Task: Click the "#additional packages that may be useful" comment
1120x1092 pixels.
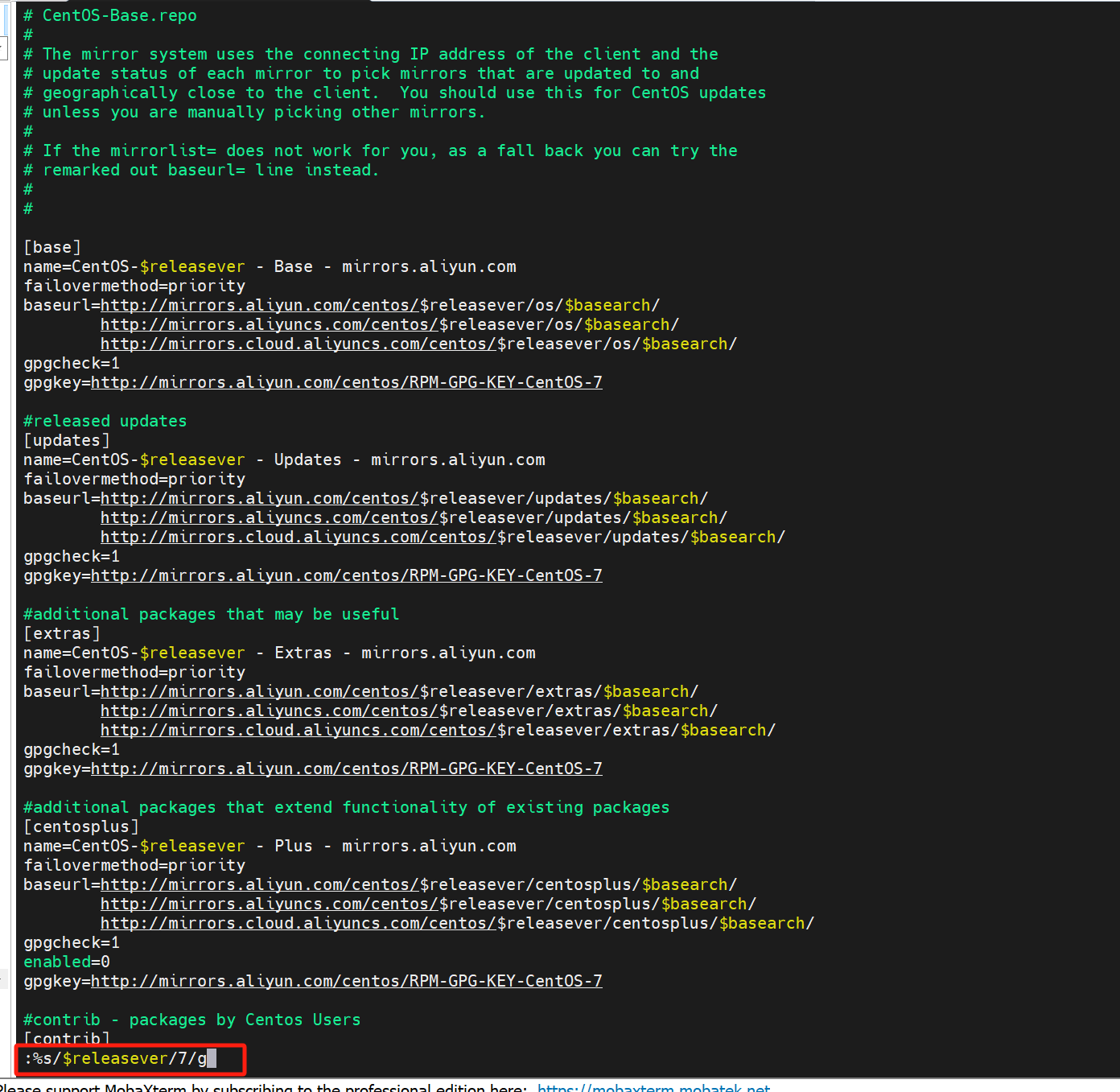Action: [212, 614]
